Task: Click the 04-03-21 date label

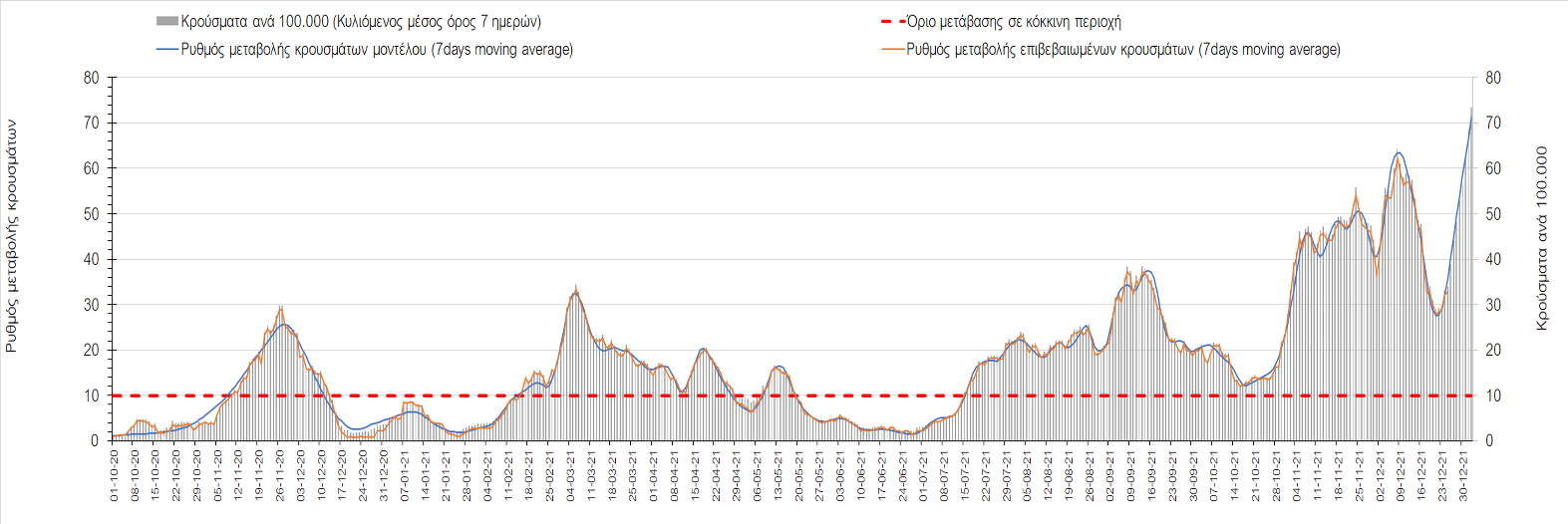Action: [x=571, y=475]
